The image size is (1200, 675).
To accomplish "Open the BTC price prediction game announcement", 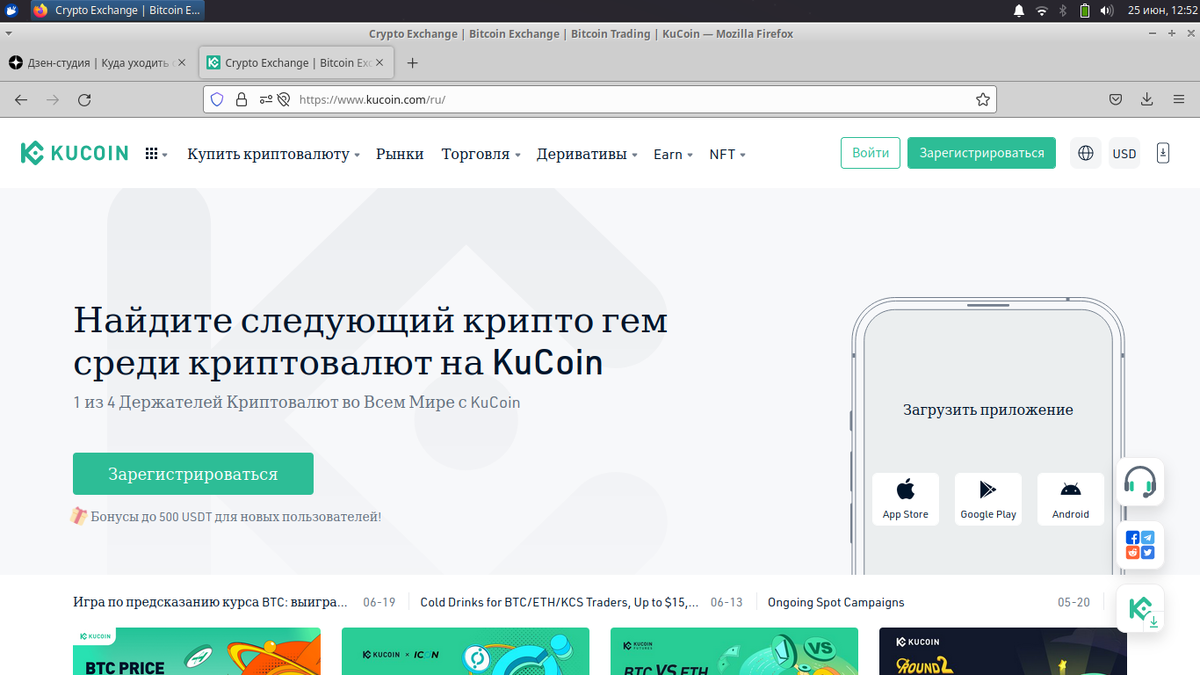I will click(x=210, y=602).
